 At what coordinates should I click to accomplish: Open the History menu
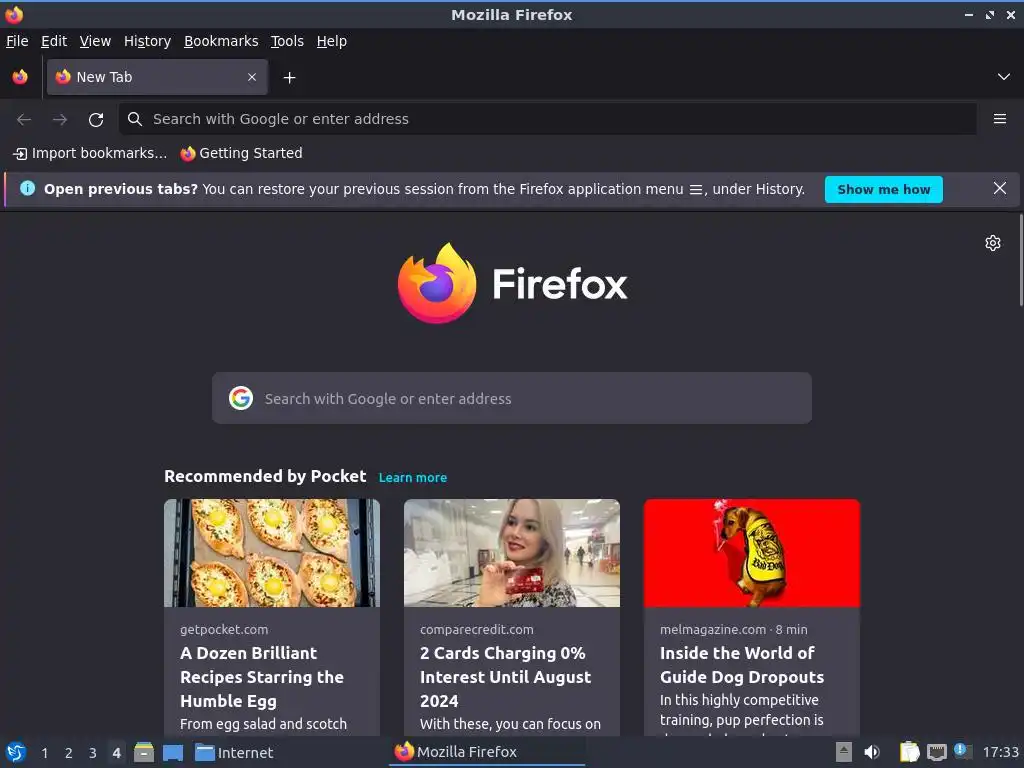(147, 41)
